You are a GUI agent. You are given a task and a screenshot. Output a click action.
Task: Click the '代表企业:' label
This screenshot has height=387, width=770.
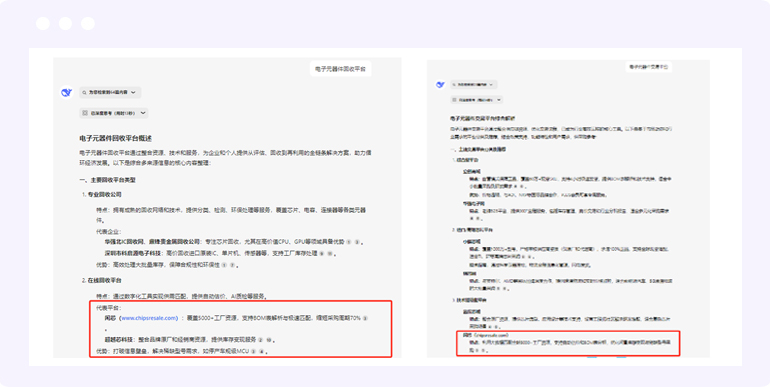109,231
